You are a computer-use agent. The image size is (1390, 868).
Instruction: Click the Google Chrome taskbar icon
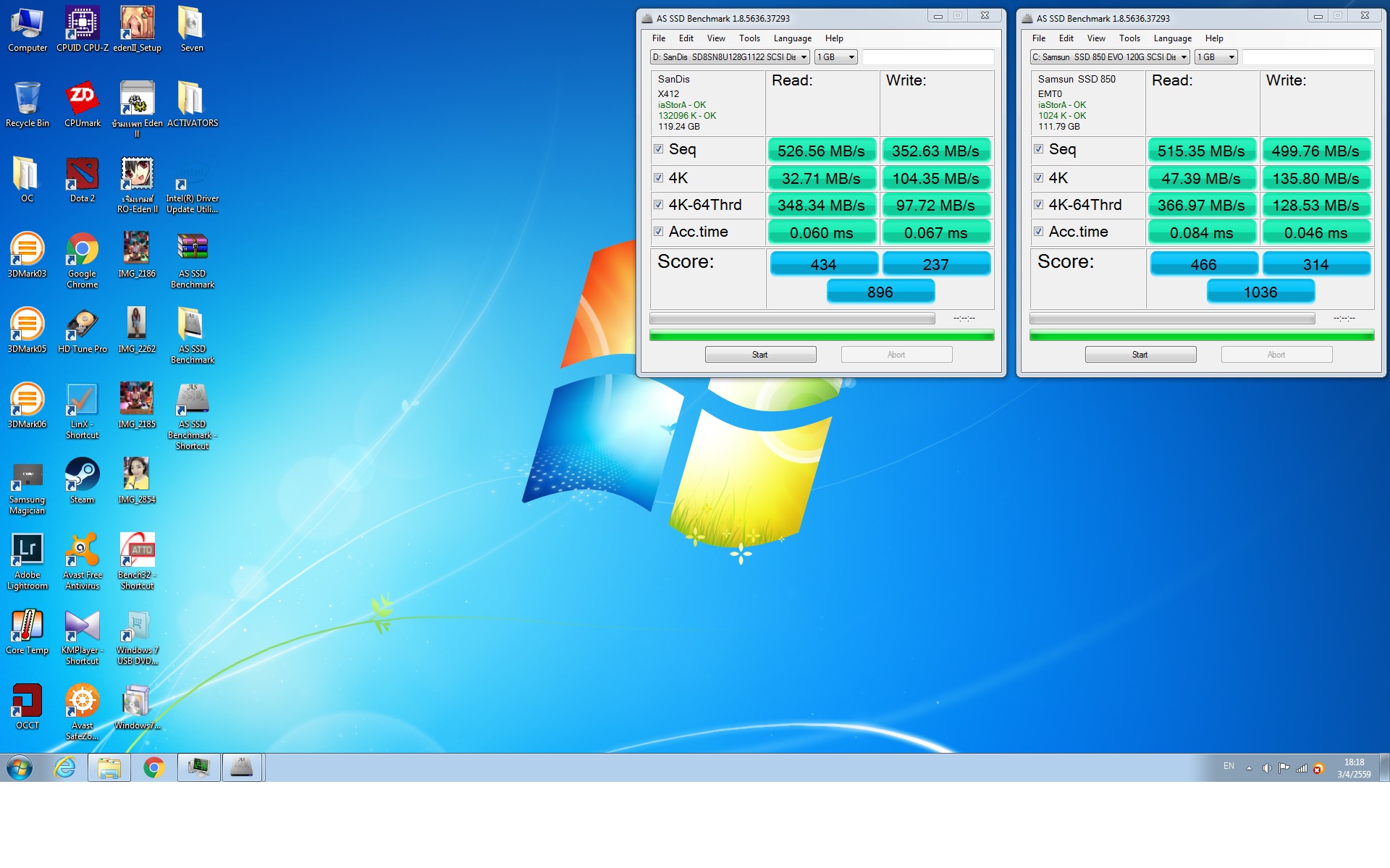point(153,767)
